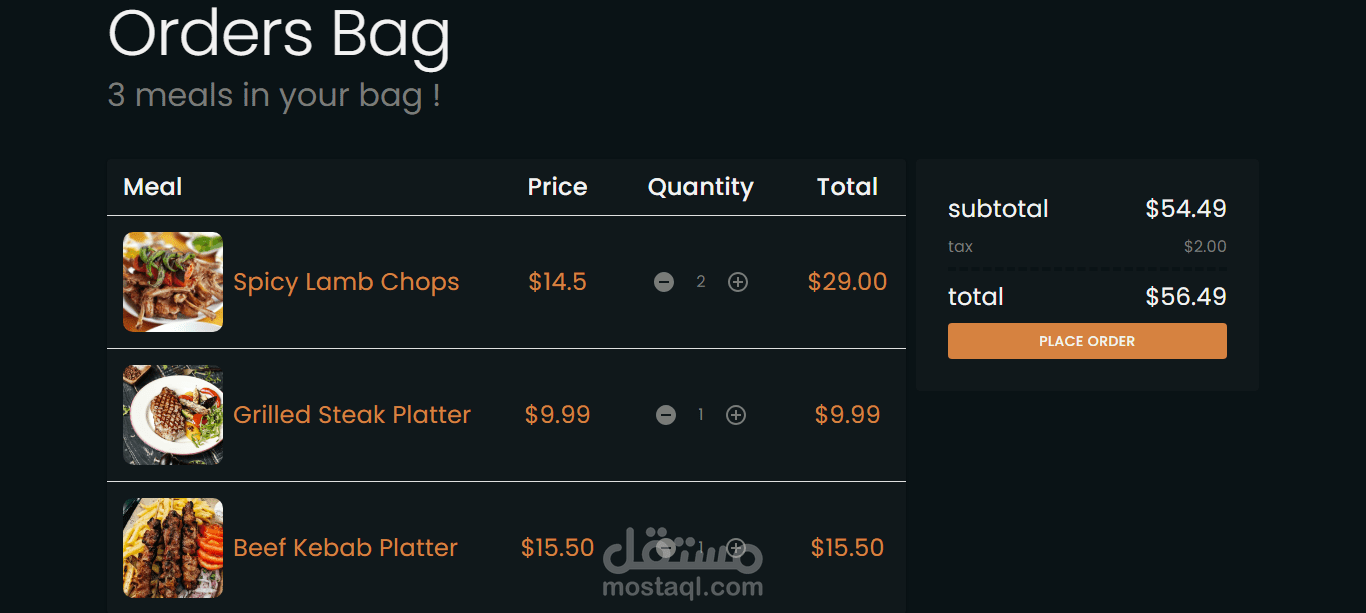Viewport: 1366px width, 613px height.
Task: Open the Spicy Lamb Chops meal image
Action: (x=173, y=282)
